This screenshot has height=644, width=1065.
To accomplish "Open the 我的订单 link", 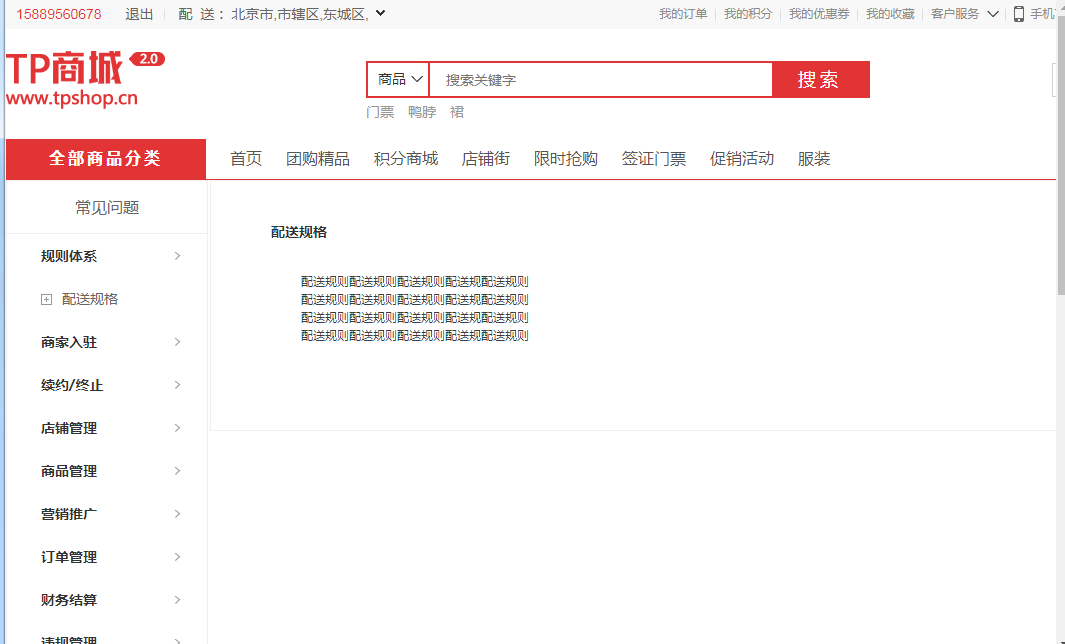I will click(x=683, y=14).
